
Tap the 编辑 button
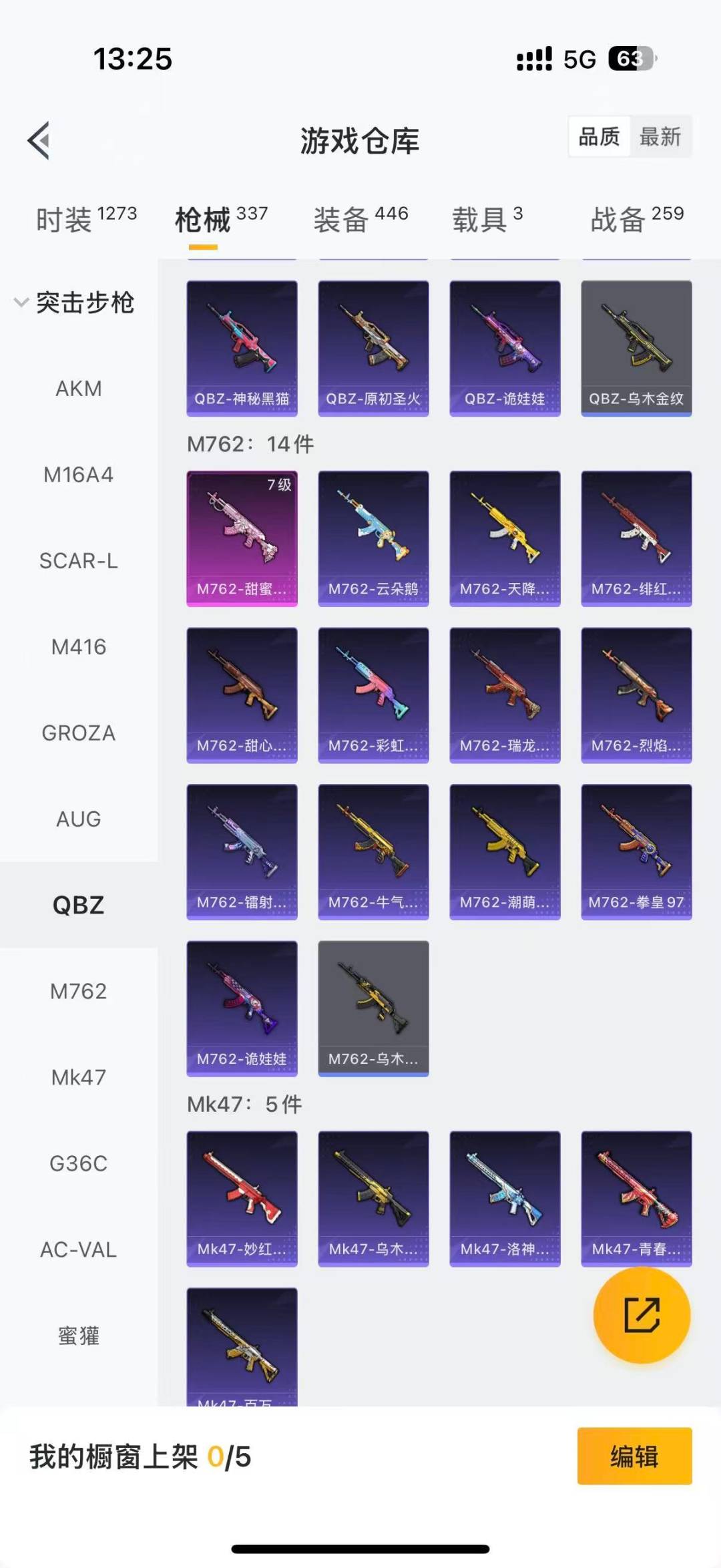point(634,1456)
